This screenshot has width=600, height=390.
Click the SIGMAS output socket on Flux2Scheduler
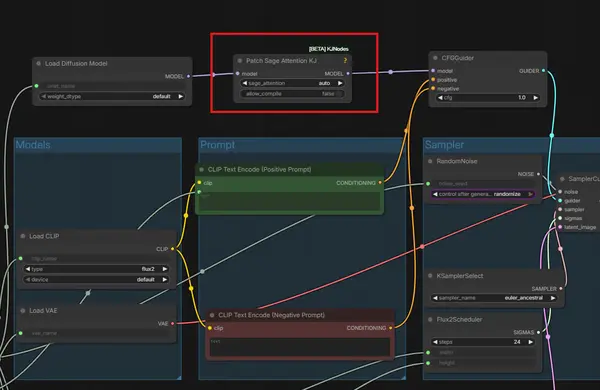point(538,332)
